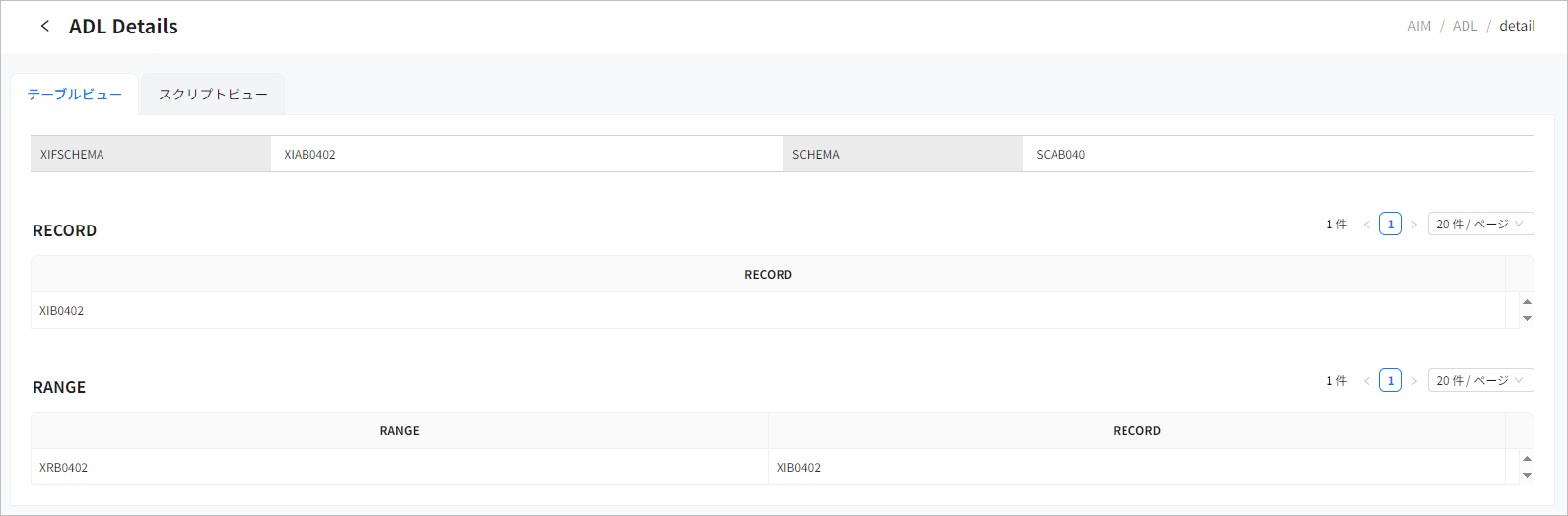Select page 1 in the RECORD pagination

point(1391,225)
